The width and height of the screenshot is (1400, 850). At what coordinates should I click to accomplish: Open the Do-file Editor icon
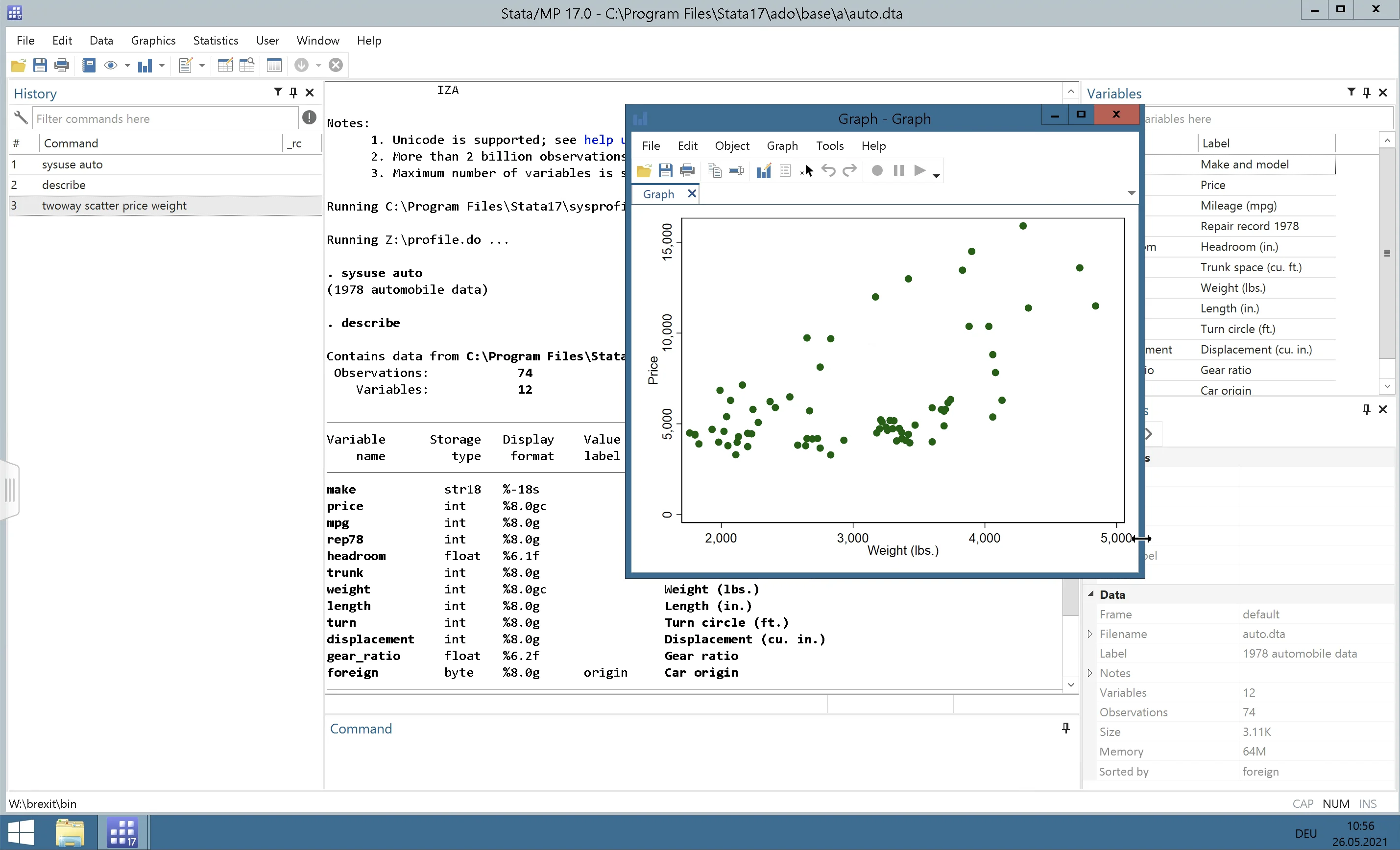(185, 65)
